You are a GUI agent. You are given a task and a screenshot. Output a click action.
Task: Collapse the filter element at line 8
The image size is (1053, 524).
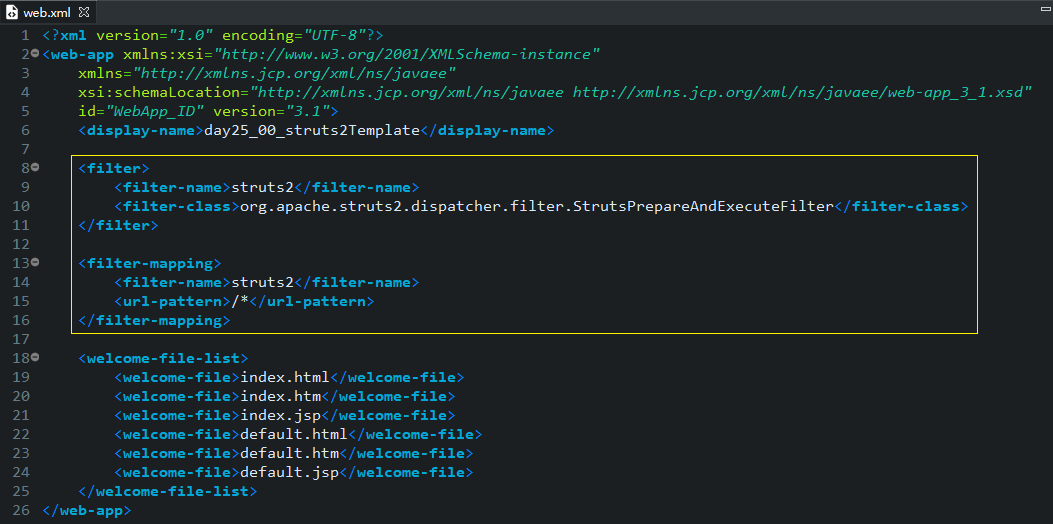[x=35, y=167]
